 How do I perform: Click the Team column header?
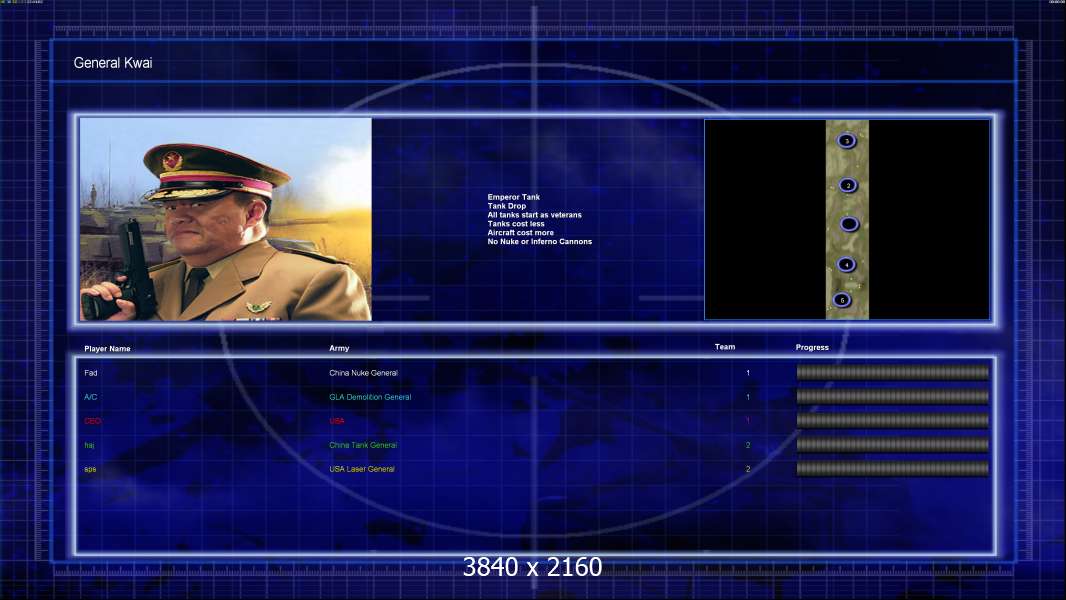click(x=725, y=347)
